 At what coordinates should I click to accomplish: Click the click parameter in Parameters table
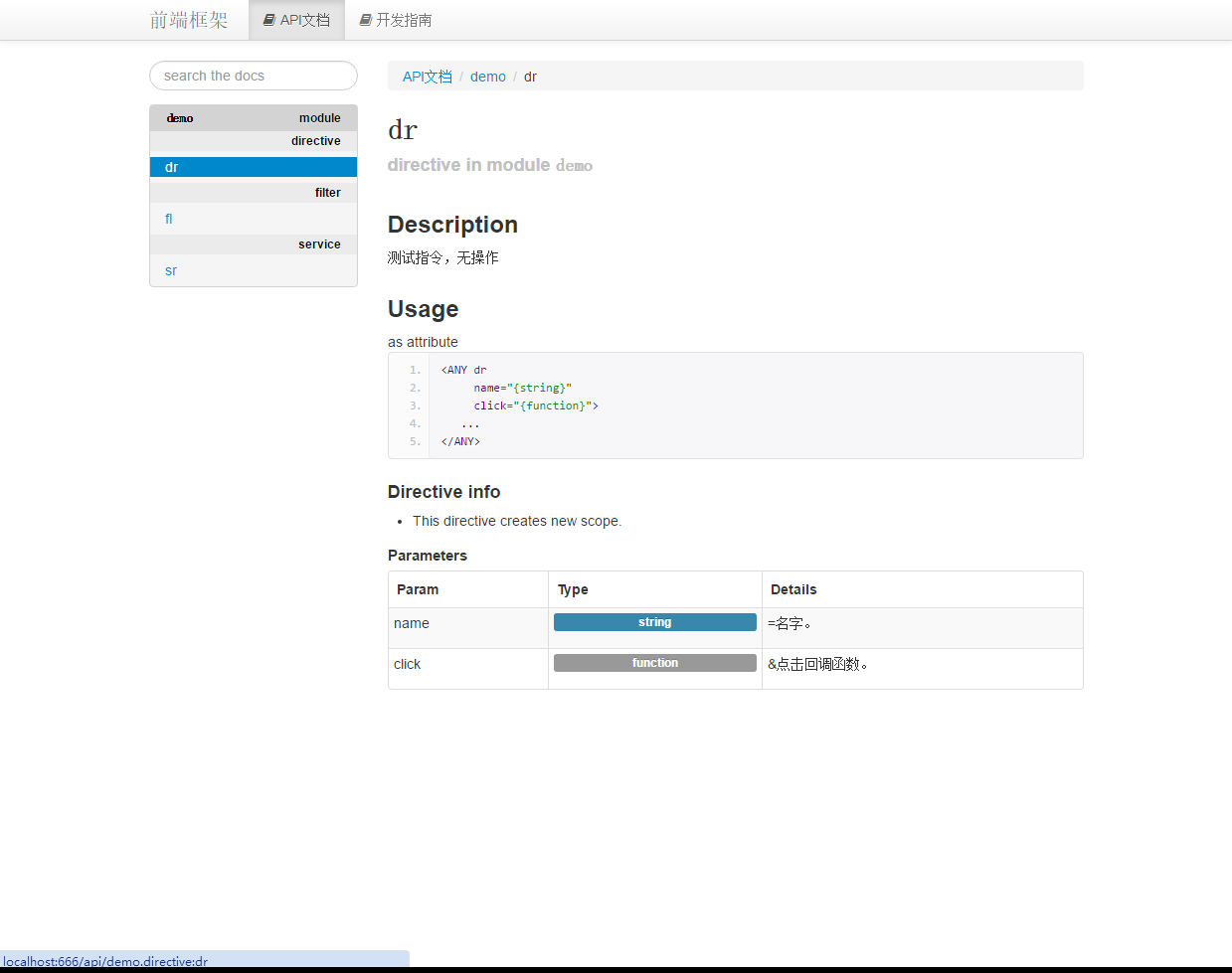(407, 663)
